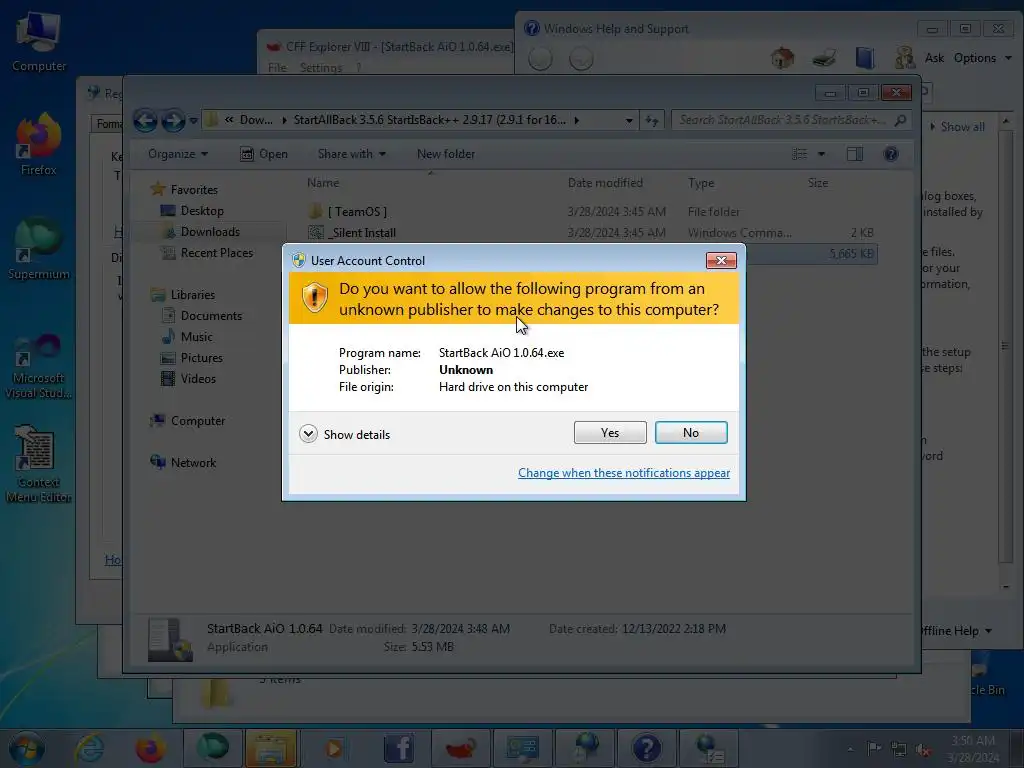This screenshot has width=1024, height=768.
Task: Open the Organize menu
Action: pos(178,154)
